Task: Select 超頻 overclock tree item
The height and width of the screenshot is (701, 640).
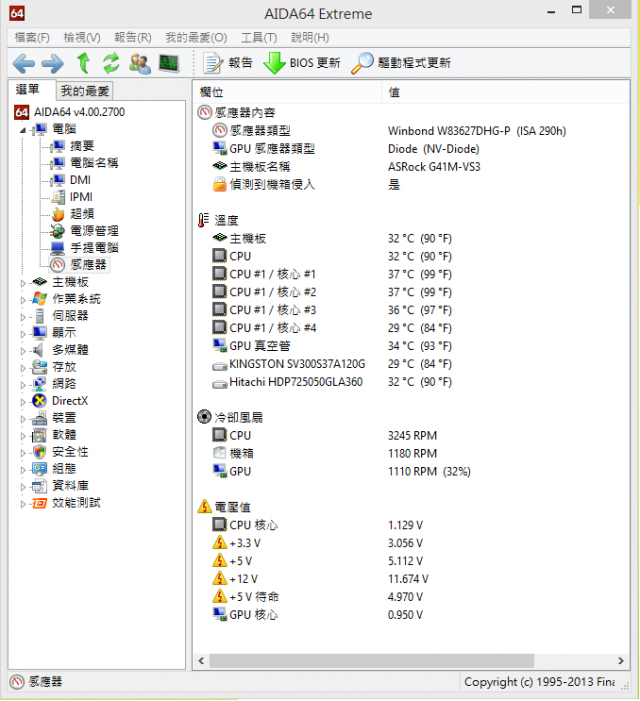Action: coord(82,214)
